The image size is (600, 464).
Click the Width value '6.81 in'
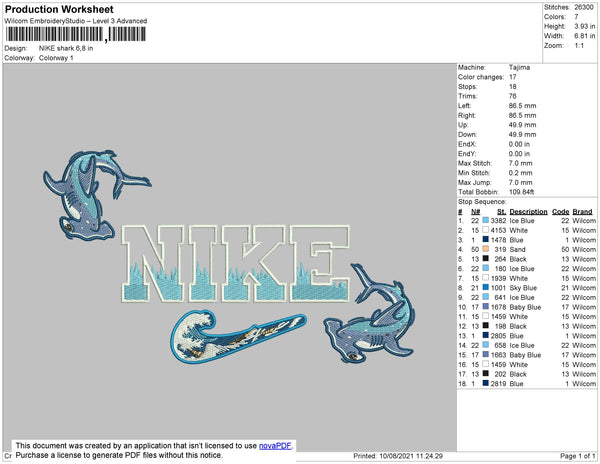(584, 36)
